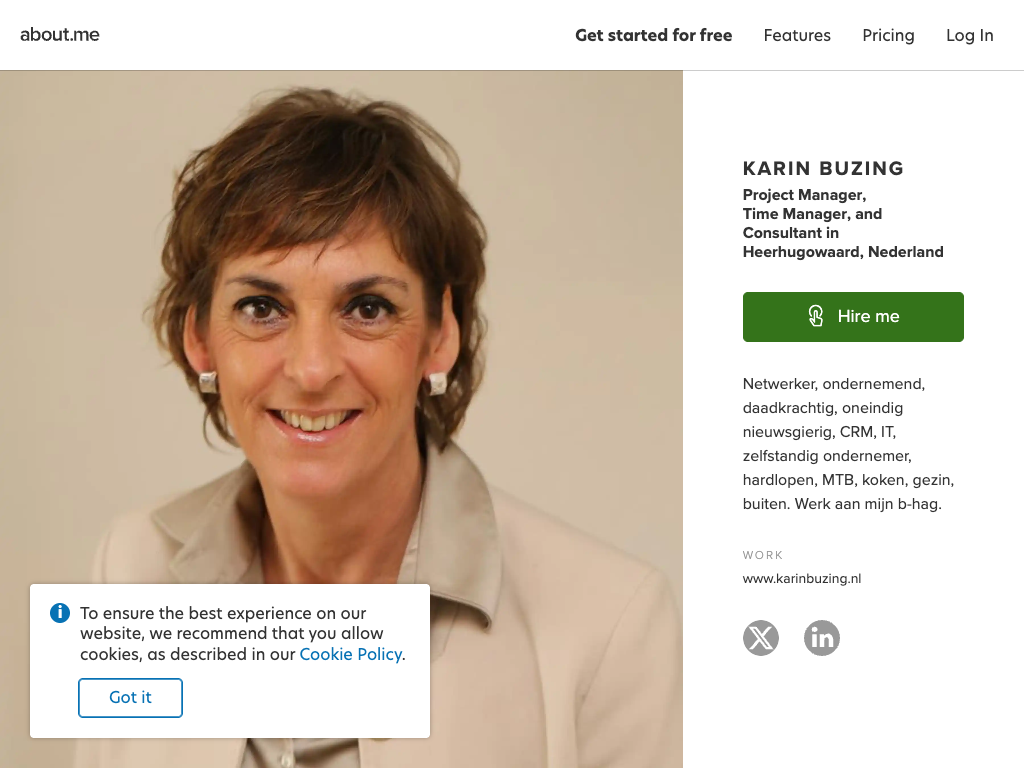The height and width of the screenshot is (768, 1024).
Task: Open the Features menu item
Action: [797, 35]
